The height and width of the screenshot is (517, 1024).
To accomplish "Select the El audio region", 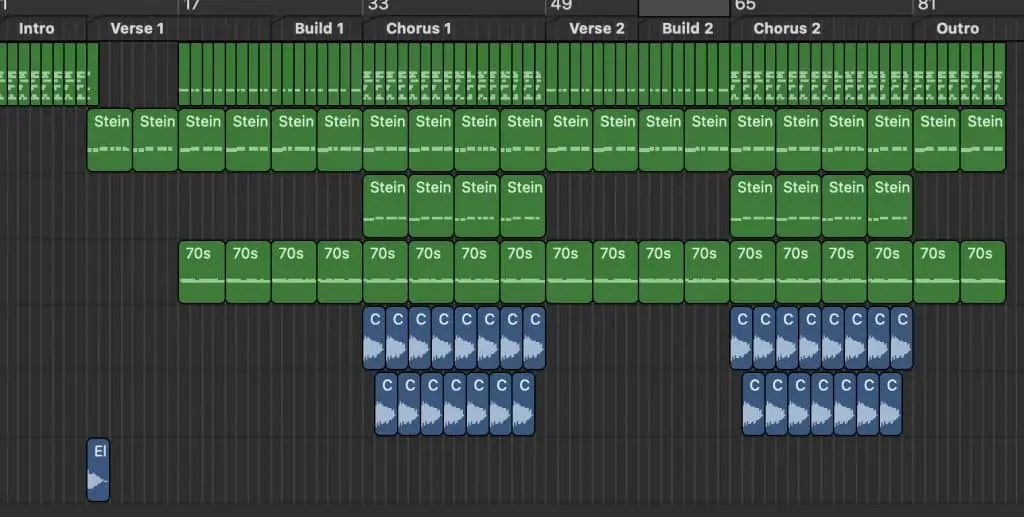I will pos(98,470).
